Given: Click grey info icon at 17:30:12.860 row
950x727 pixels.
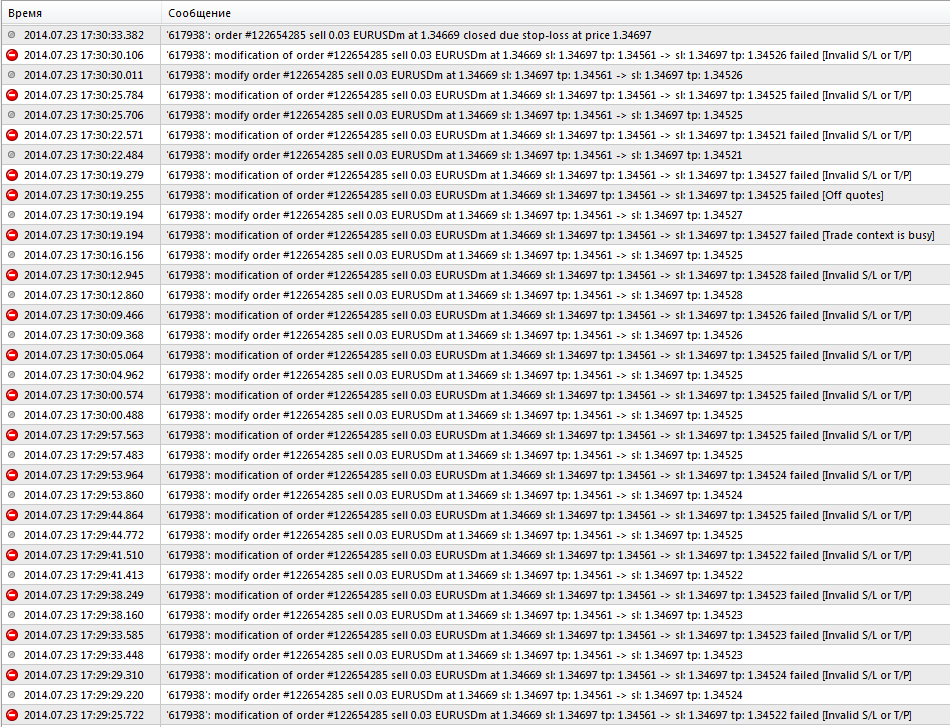Looking at the screenshot, I should (x=12, y=295).
